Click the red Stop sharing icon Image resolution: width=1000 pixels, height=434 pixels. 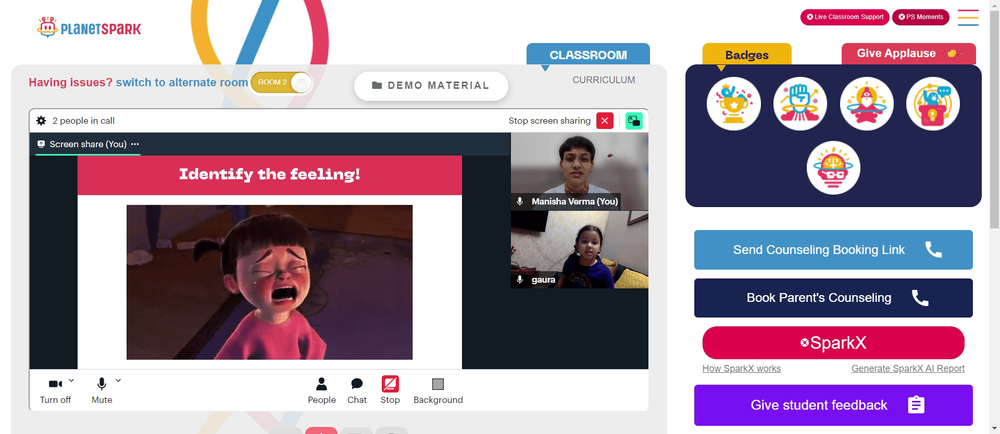390,384
